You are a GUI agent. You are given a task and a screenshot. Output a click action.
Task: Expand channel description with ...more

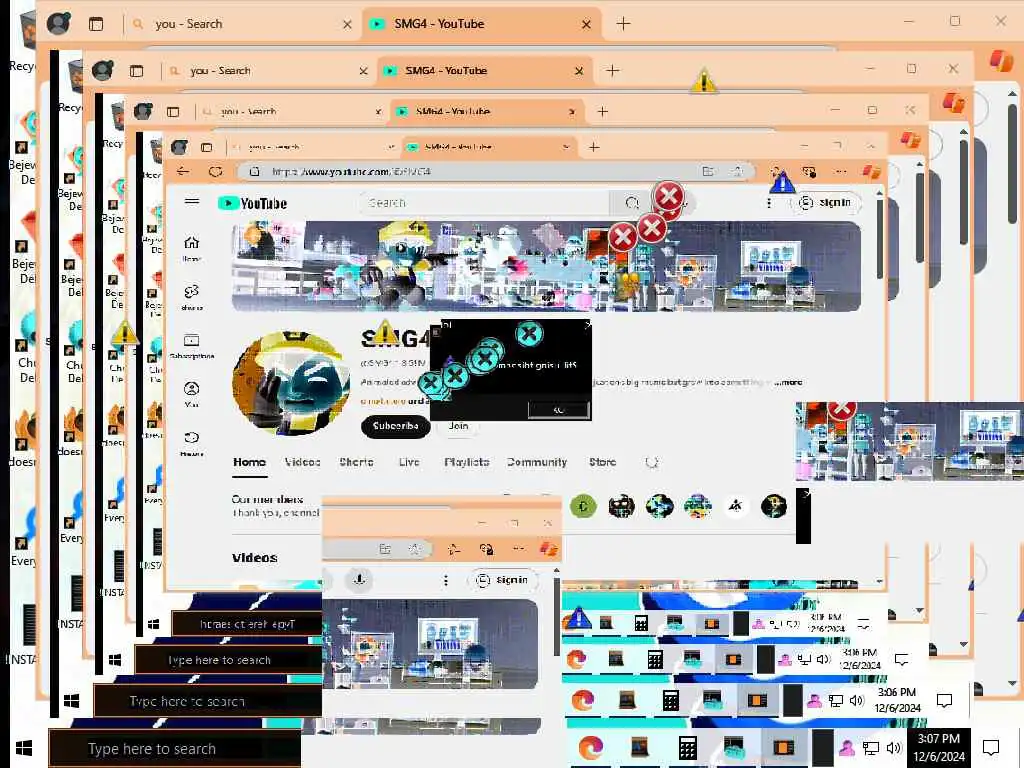(x=788, y=382)
